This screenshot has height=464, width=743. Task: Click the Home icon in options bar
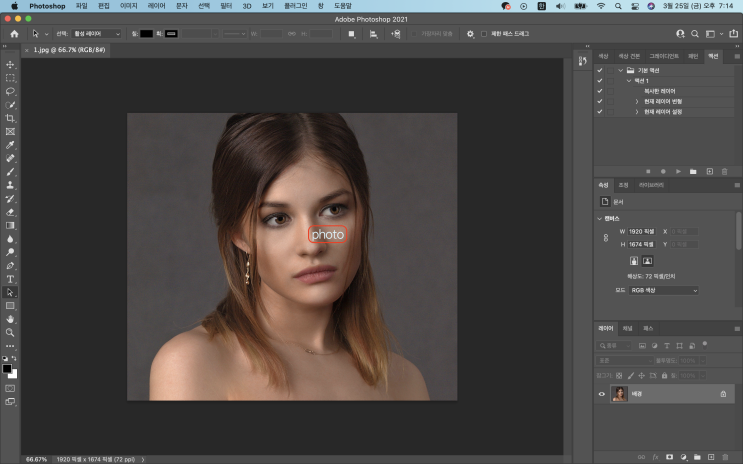(14, 34)
